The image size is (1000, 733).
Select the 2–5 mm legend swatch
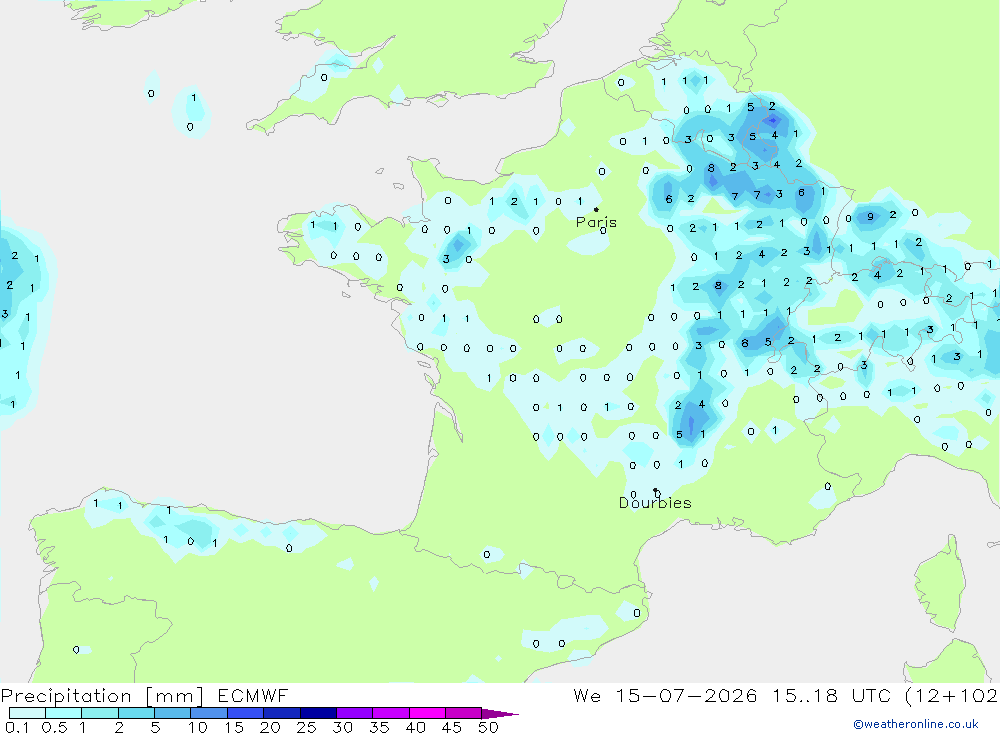[136, 713]
